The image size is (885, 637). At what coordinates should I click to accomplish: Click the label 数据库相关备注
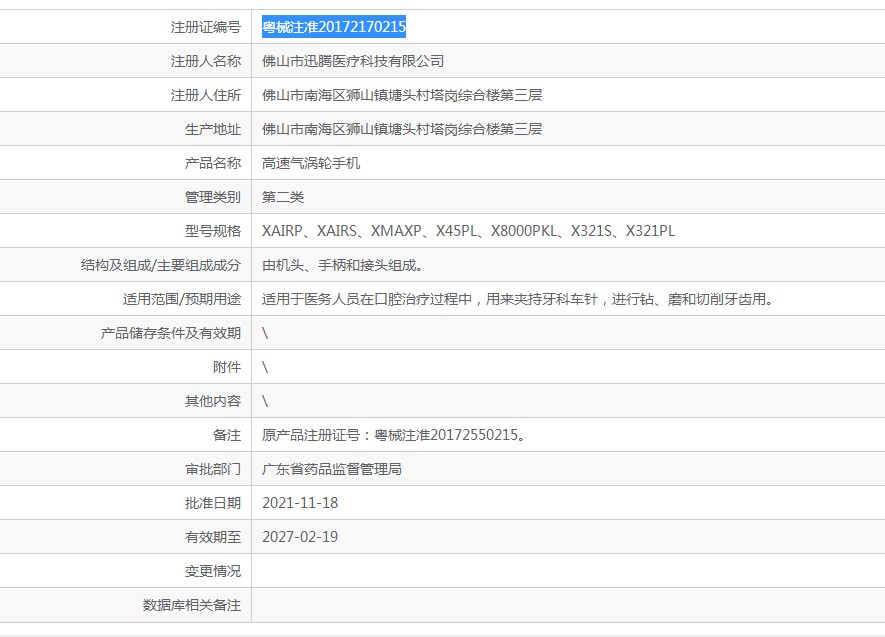tap(191, 605)
